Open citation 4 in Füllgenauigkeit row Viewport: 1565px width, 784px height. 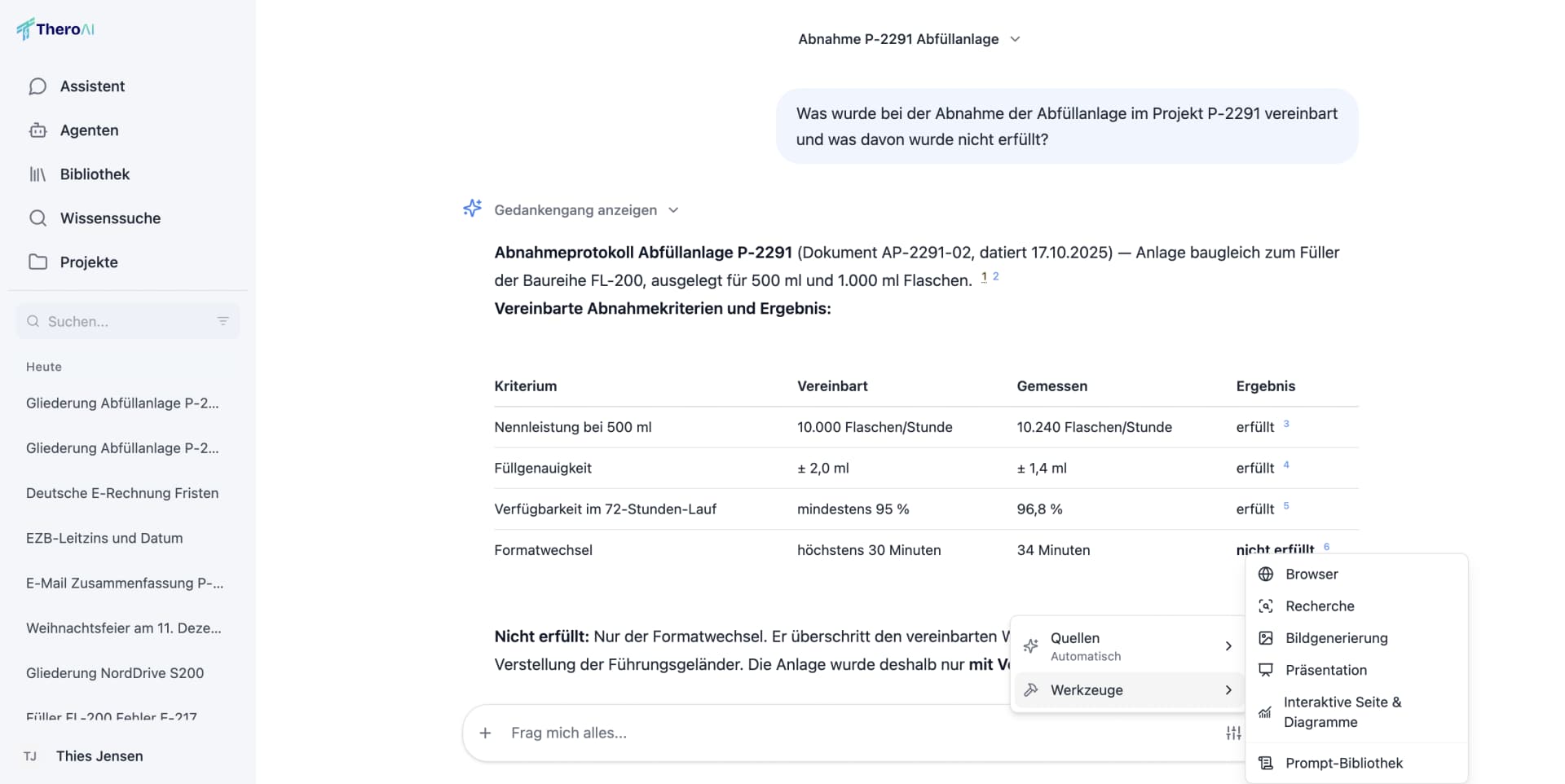click(1286, 465)
